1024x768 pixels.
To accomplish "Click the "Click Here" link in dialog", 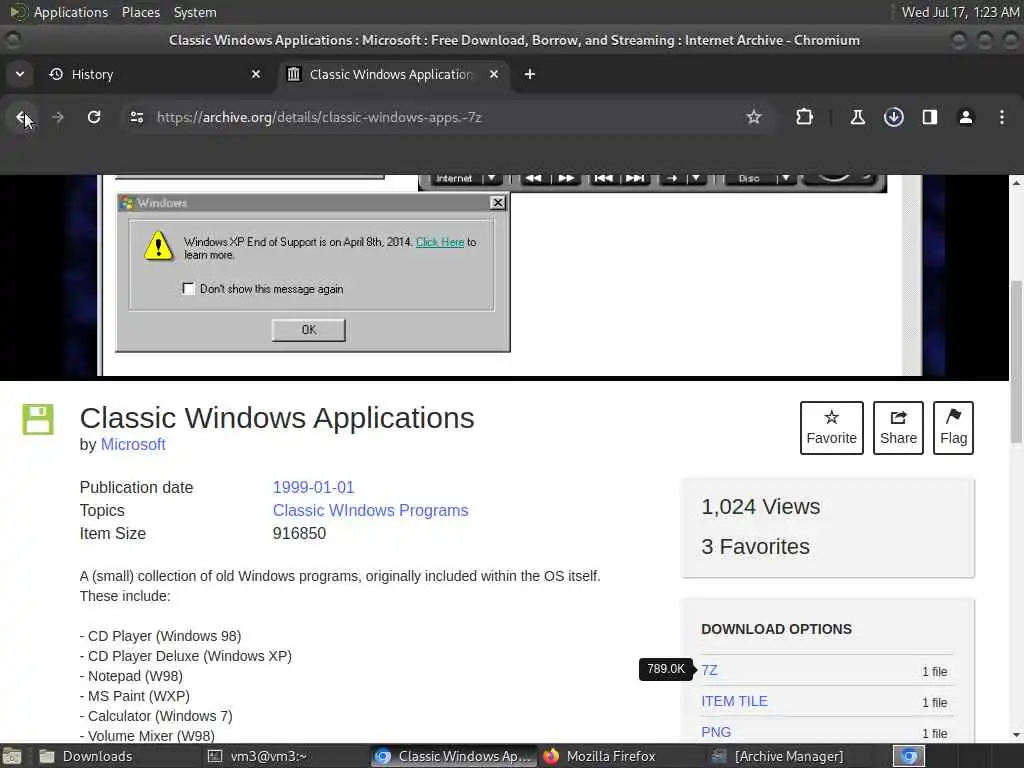I will click(440, 242).
